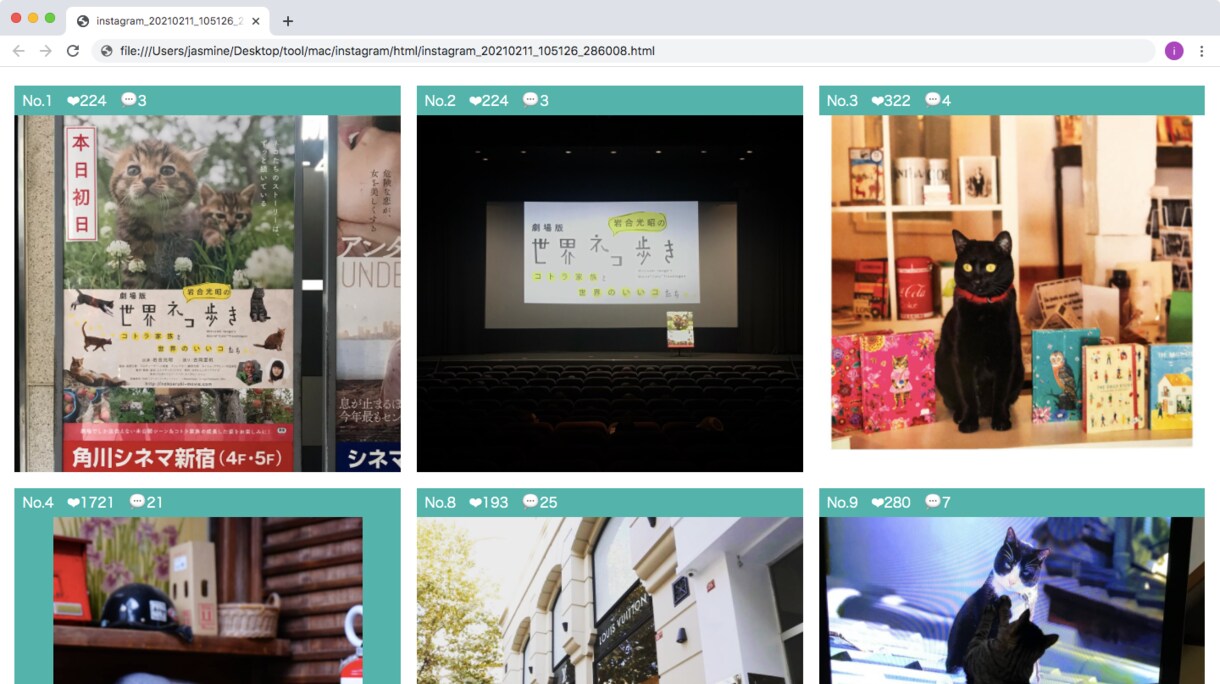This screenshot has height=684, width=1220.
Task: Reload the current page
Action: click(73, 51)
